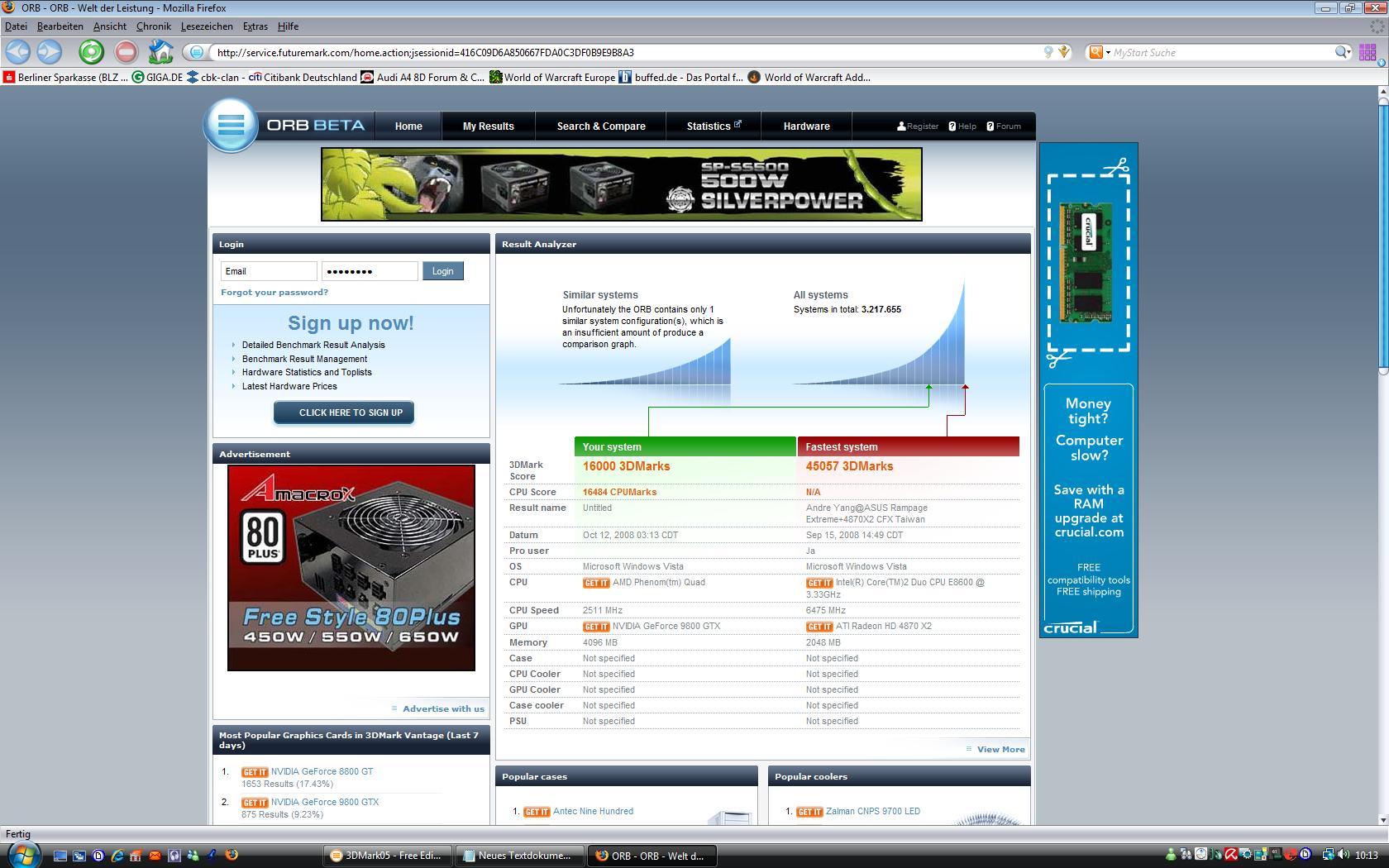Click the Advertise with us link
The height and width of the screenshot is (868, 1389).
443,709
